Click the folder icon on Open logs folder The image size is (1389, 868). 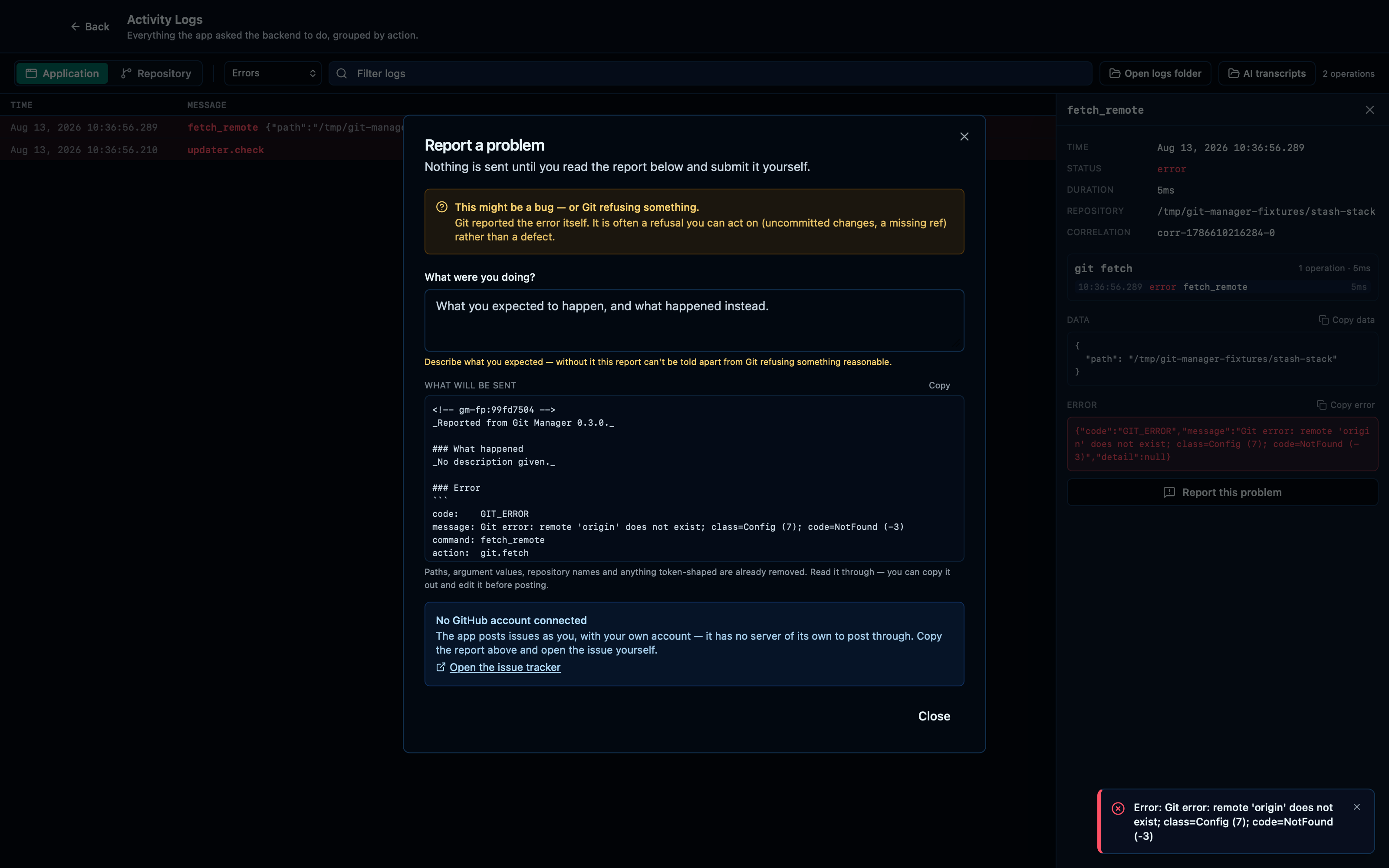pyautogui.click(x=1114, y=73)
